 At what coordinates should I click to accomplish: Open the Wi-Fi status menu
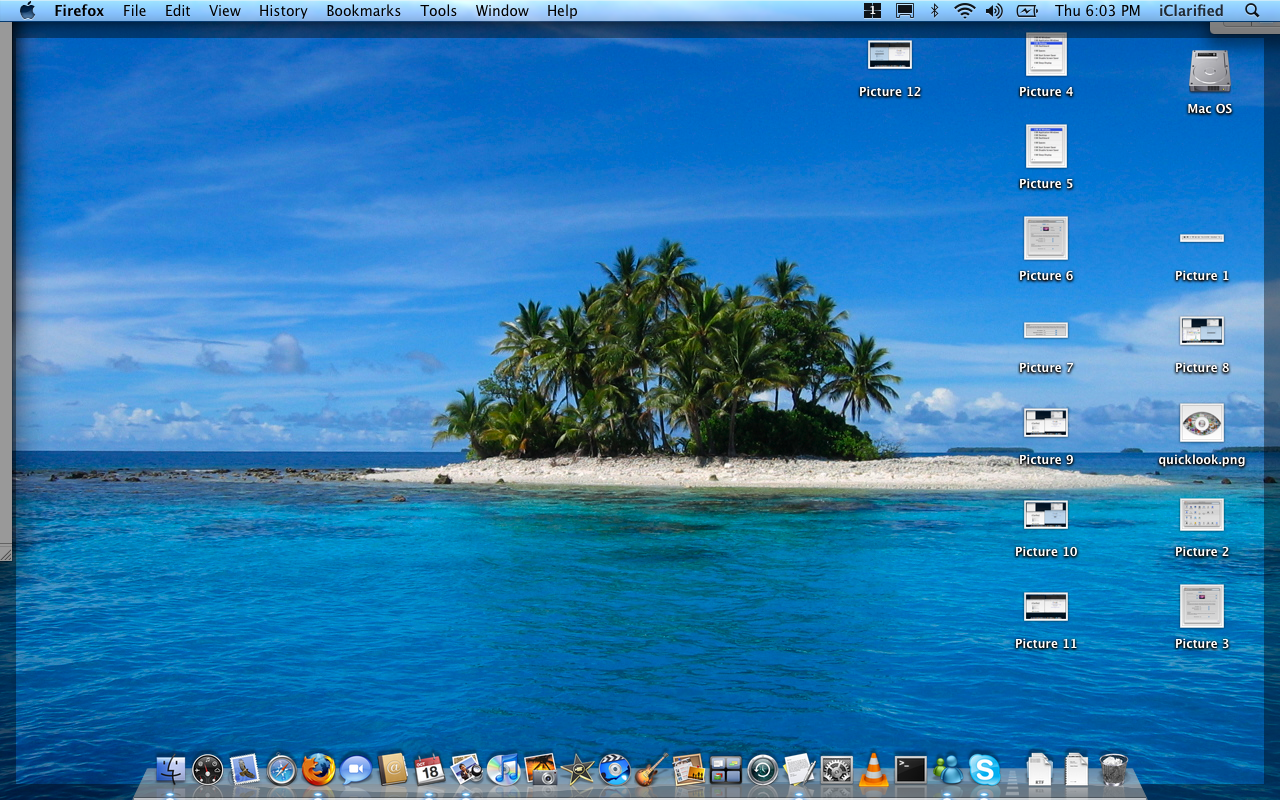[x=964, y=11]
